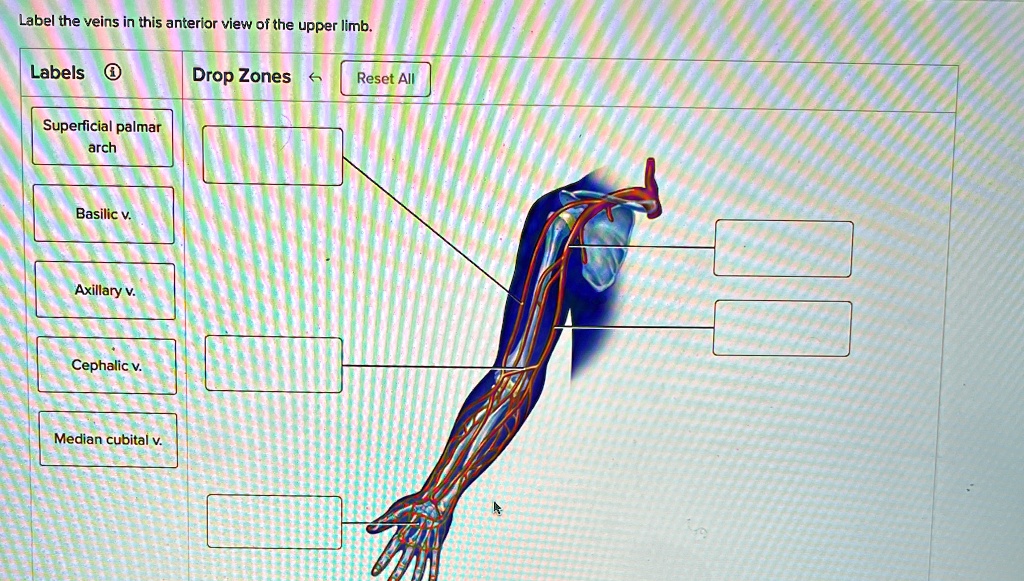
Task: Click the Labels panel heading
Action: pyautogui.click(x=61, y=71)
